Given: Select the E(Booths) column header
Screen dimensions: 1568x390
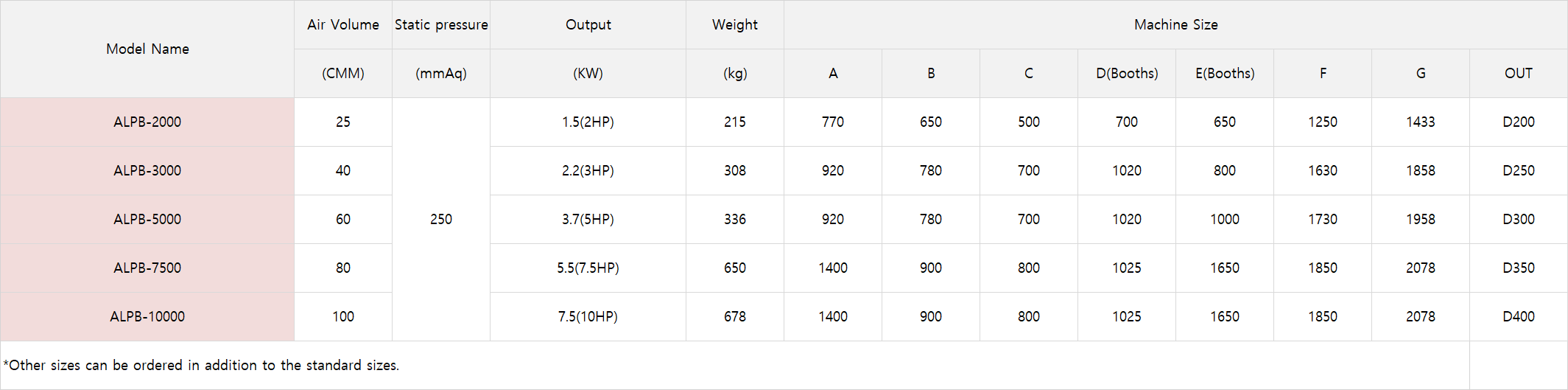Looking at the screenshot, I should (x=1225, y=73).
